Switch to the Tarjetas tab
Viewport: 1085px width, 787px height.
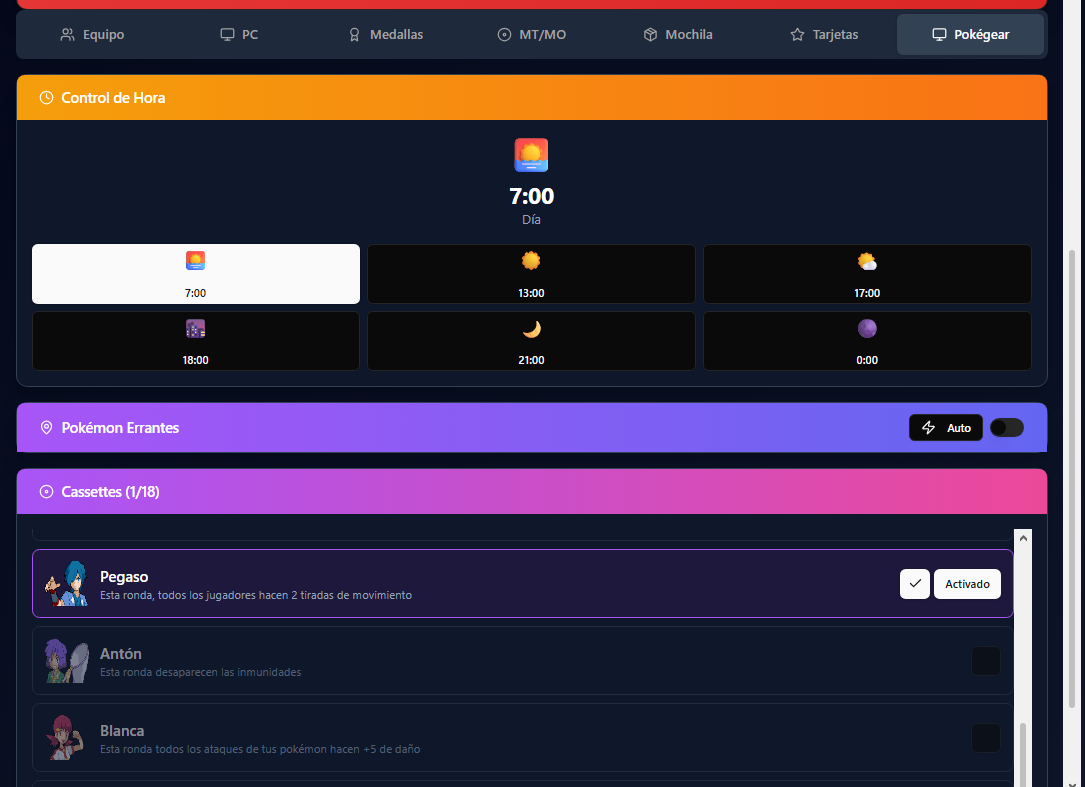click(x=824, y=35)
